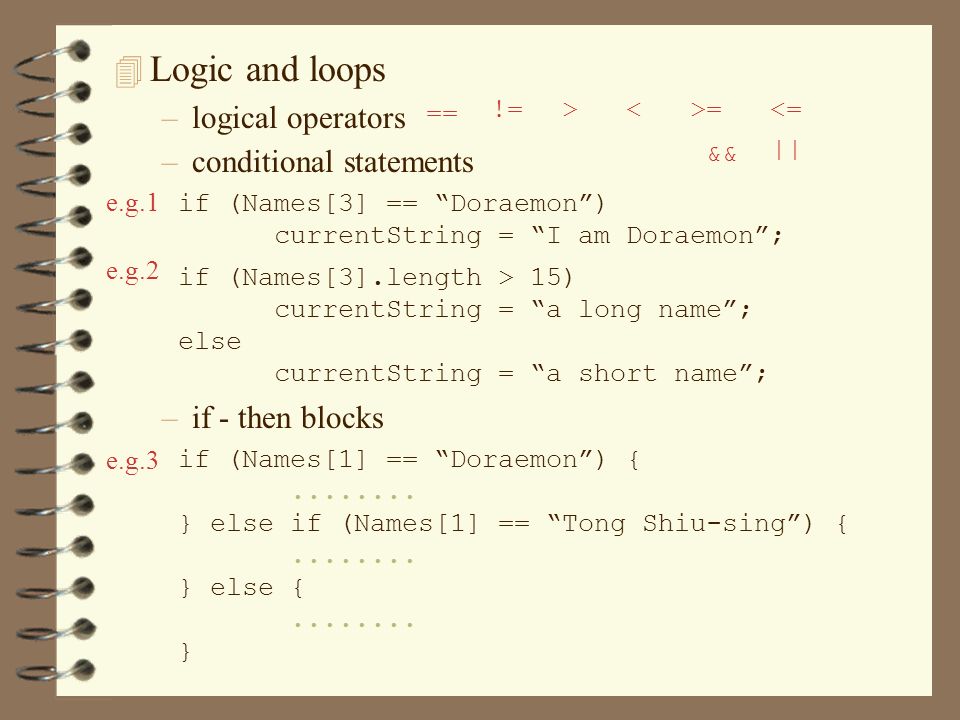The width and height of the screenshot is (960, 720).
Task: Click line "if (Names[3].length > 15)"
Action: [376, 277]
